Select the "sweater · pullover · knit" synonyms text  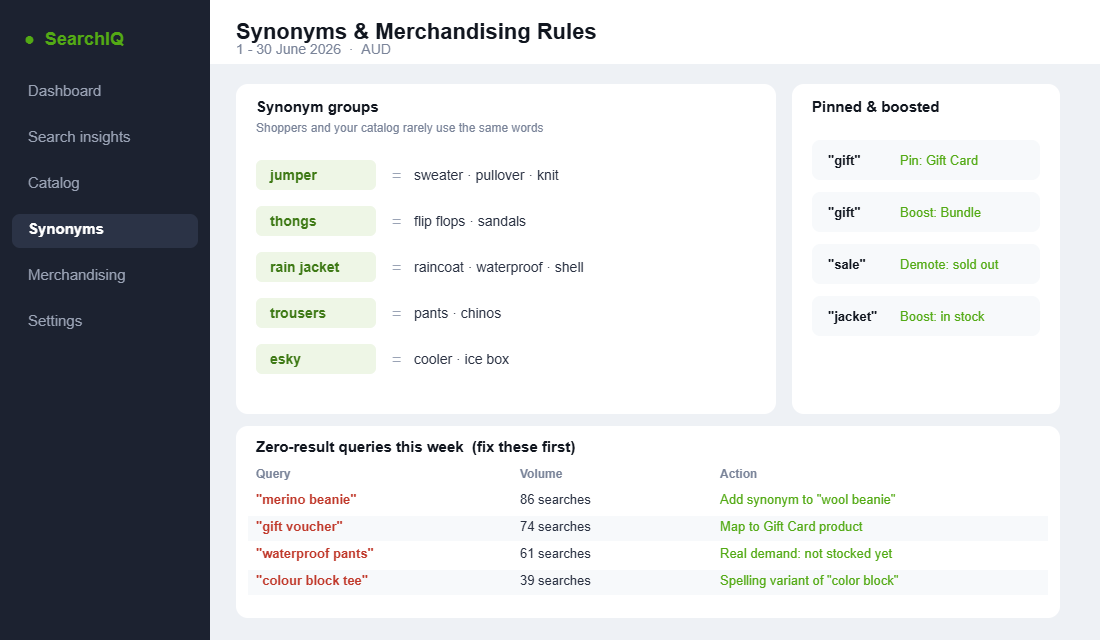(486, 175)
